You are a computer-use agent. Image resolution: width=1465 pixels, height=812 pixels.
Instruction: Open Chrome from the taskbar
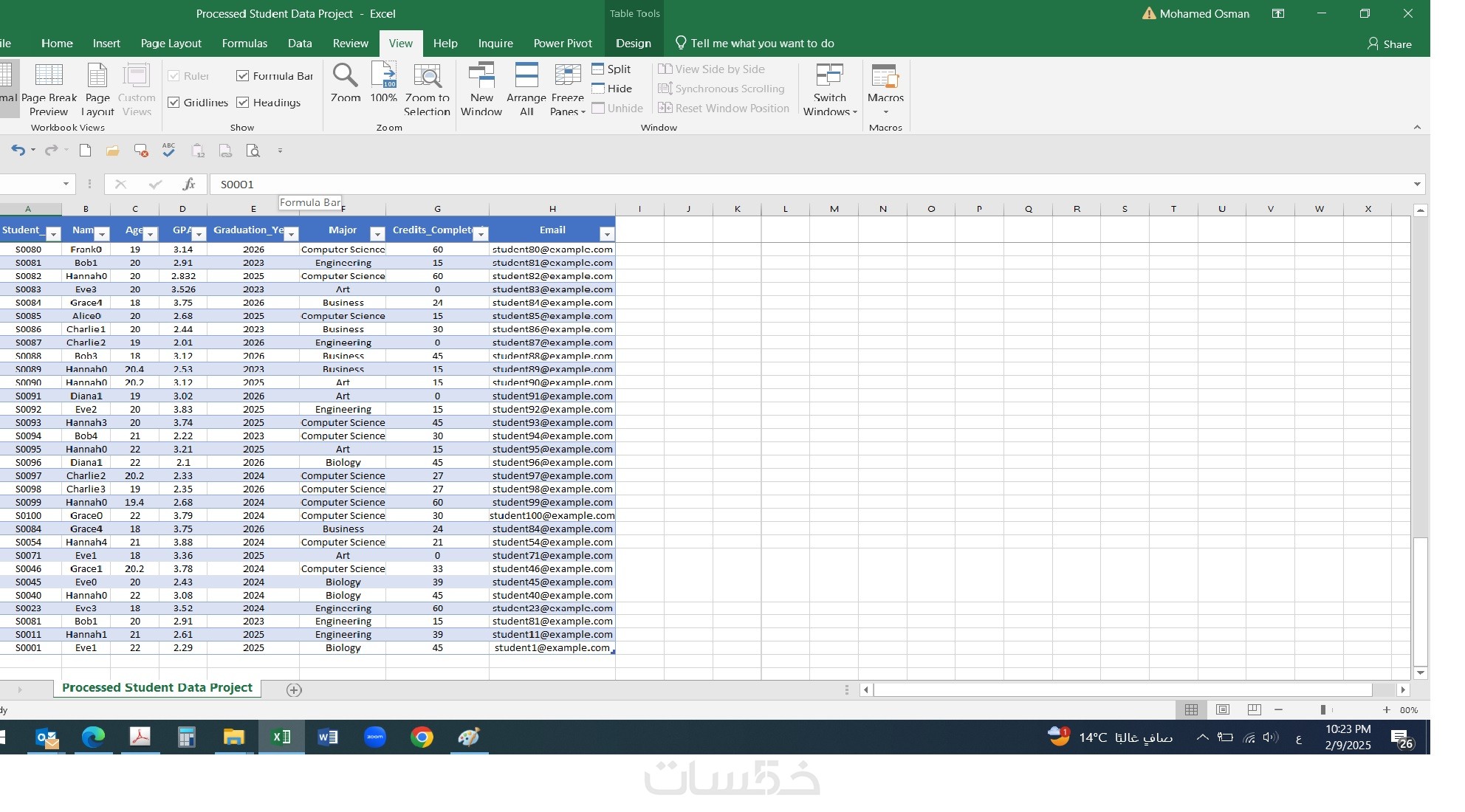(422, 737)
